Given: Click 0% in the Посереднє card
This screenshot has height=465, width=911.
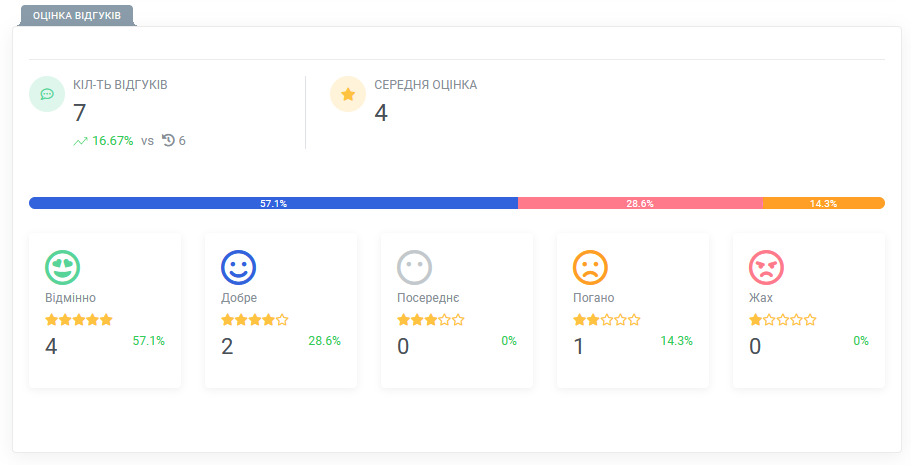Looking at the screenshot, I should pyautogui.click(x=509, y=341).
